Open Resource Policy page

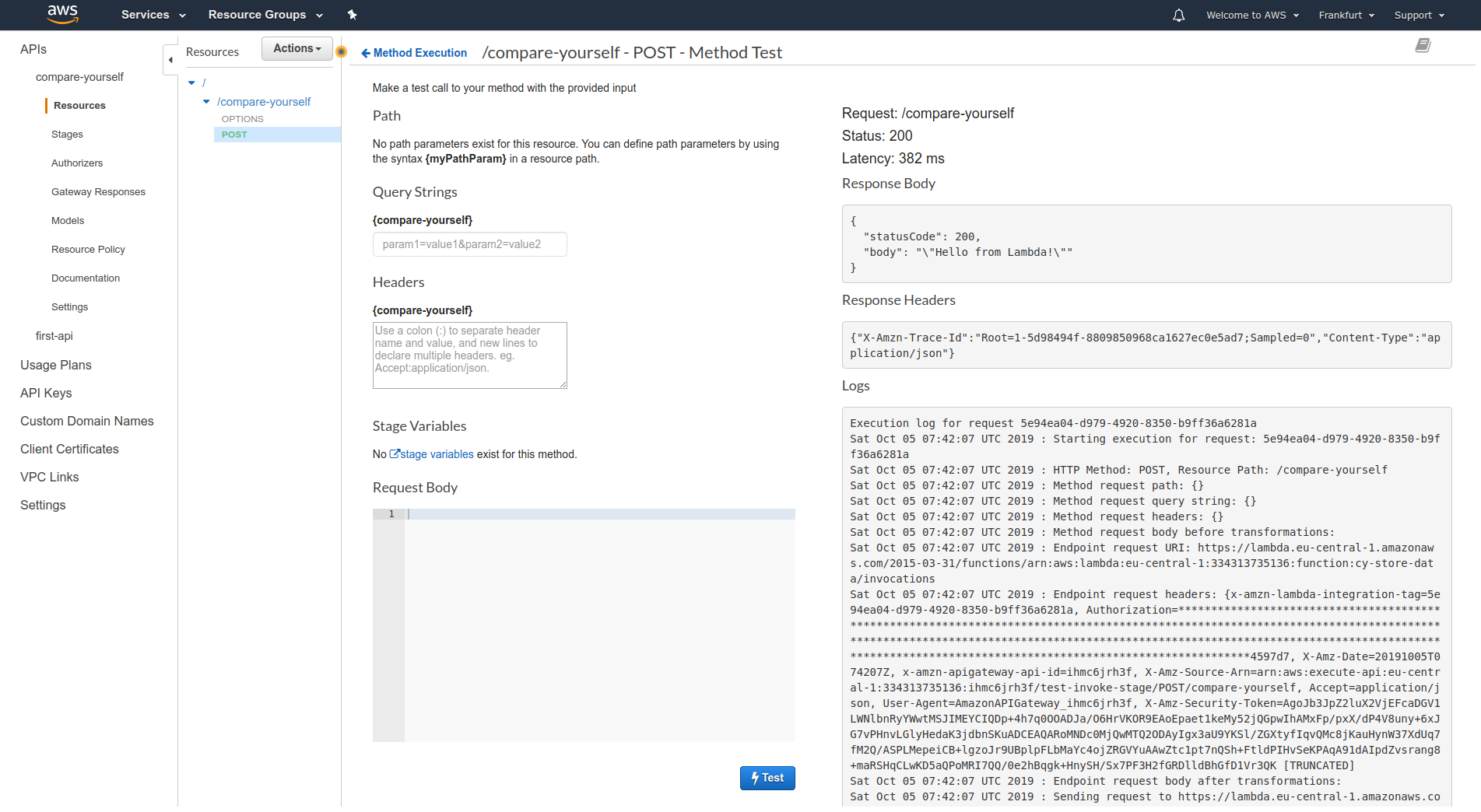(88, 250)
